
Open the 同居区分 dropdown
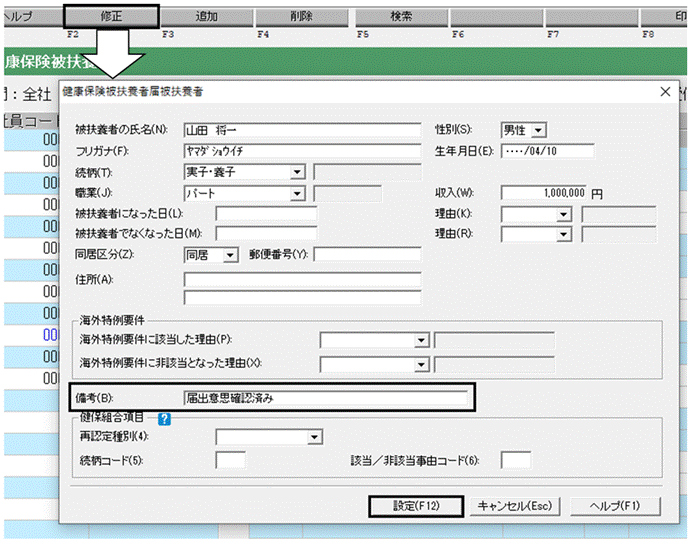(x=230, y=255)
